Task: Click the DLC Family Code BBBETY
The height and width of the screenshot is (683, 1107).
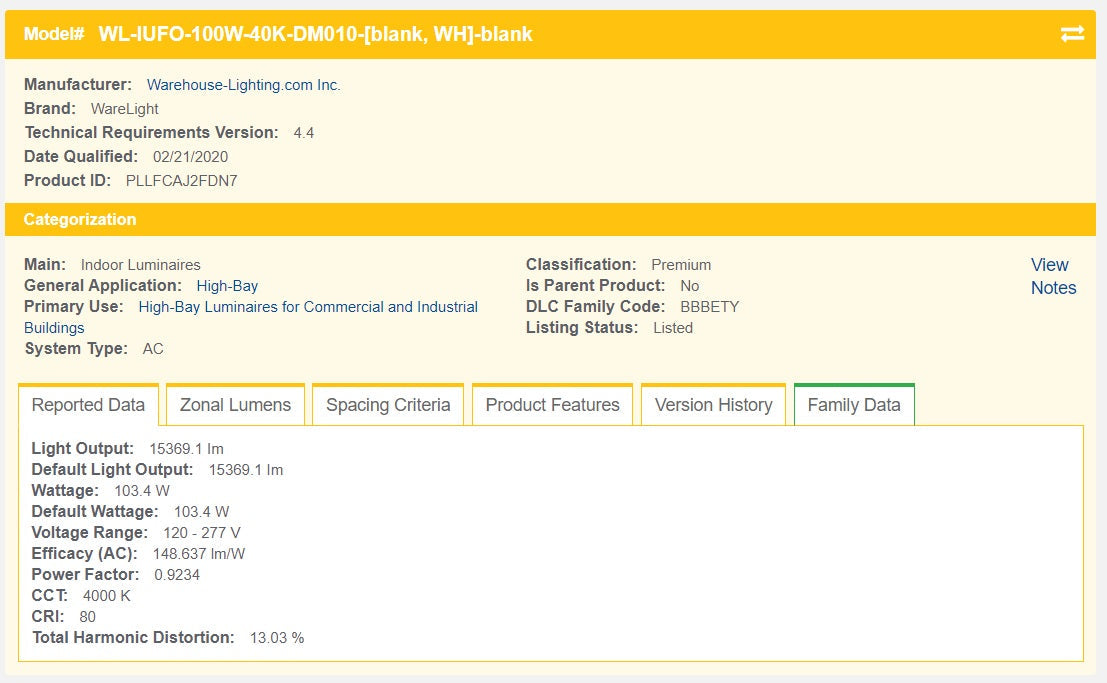Action: 709,307
